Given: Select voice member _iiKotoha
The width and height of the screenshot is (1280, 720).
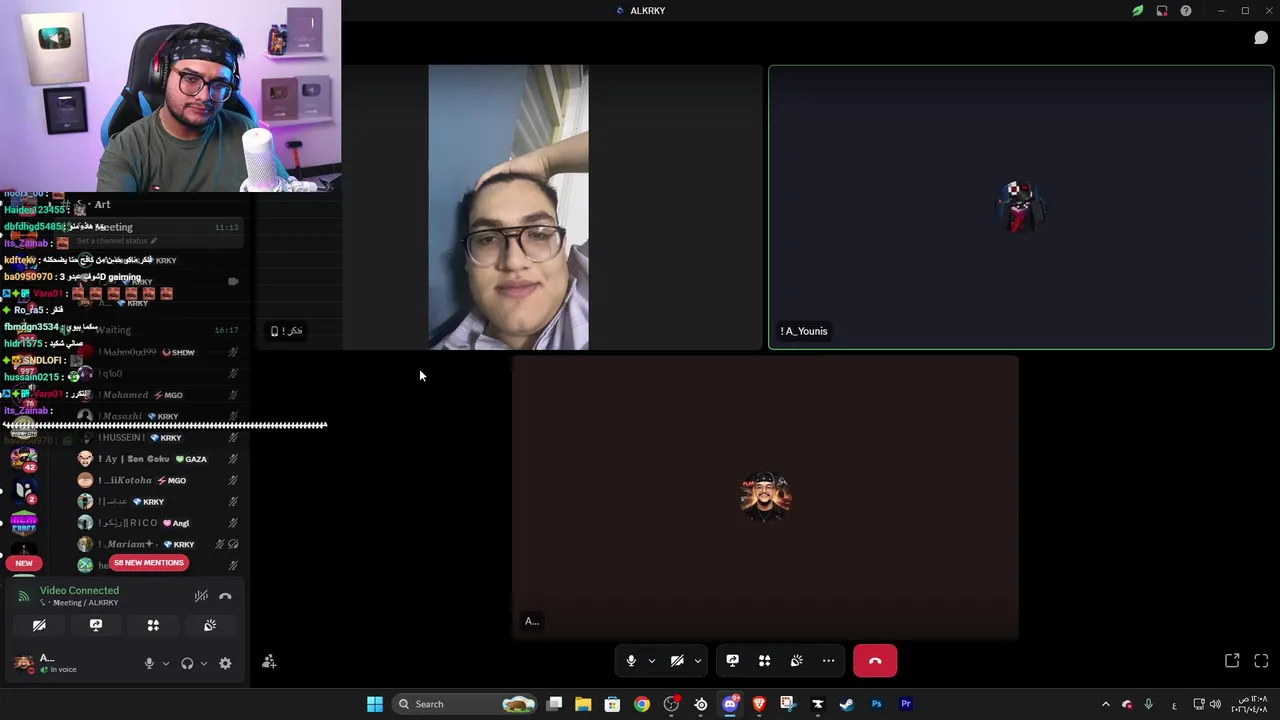Looking at the screenshot, I should click(x=158, y=480).
